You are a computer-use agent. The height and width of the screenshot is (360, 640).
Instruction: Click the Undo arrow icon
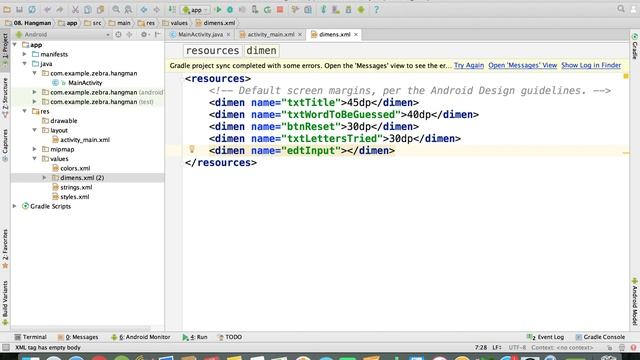[48, 9]
